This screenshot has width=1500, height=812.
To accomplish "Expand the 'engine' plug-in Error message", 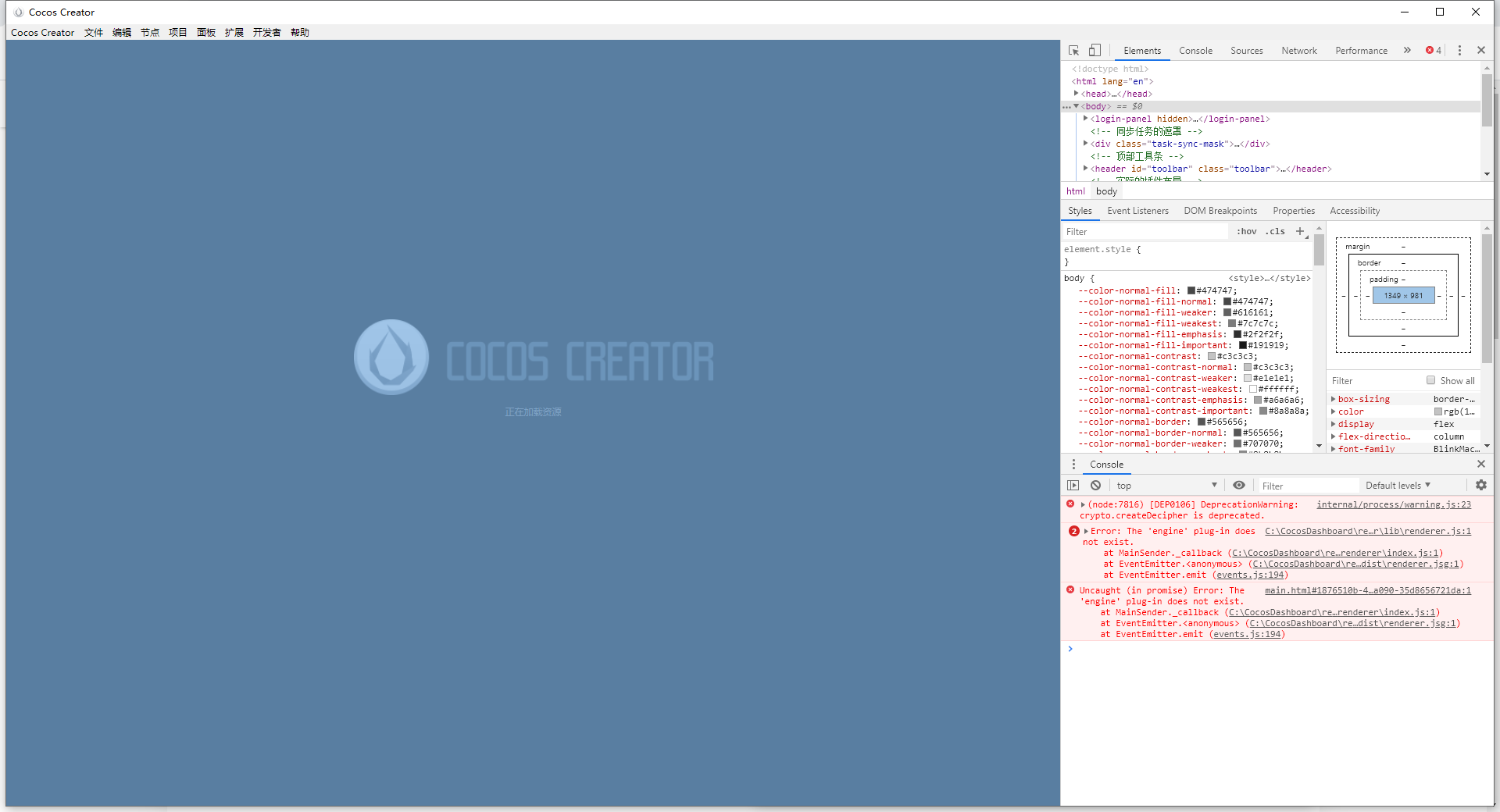I will [1086, 531].
